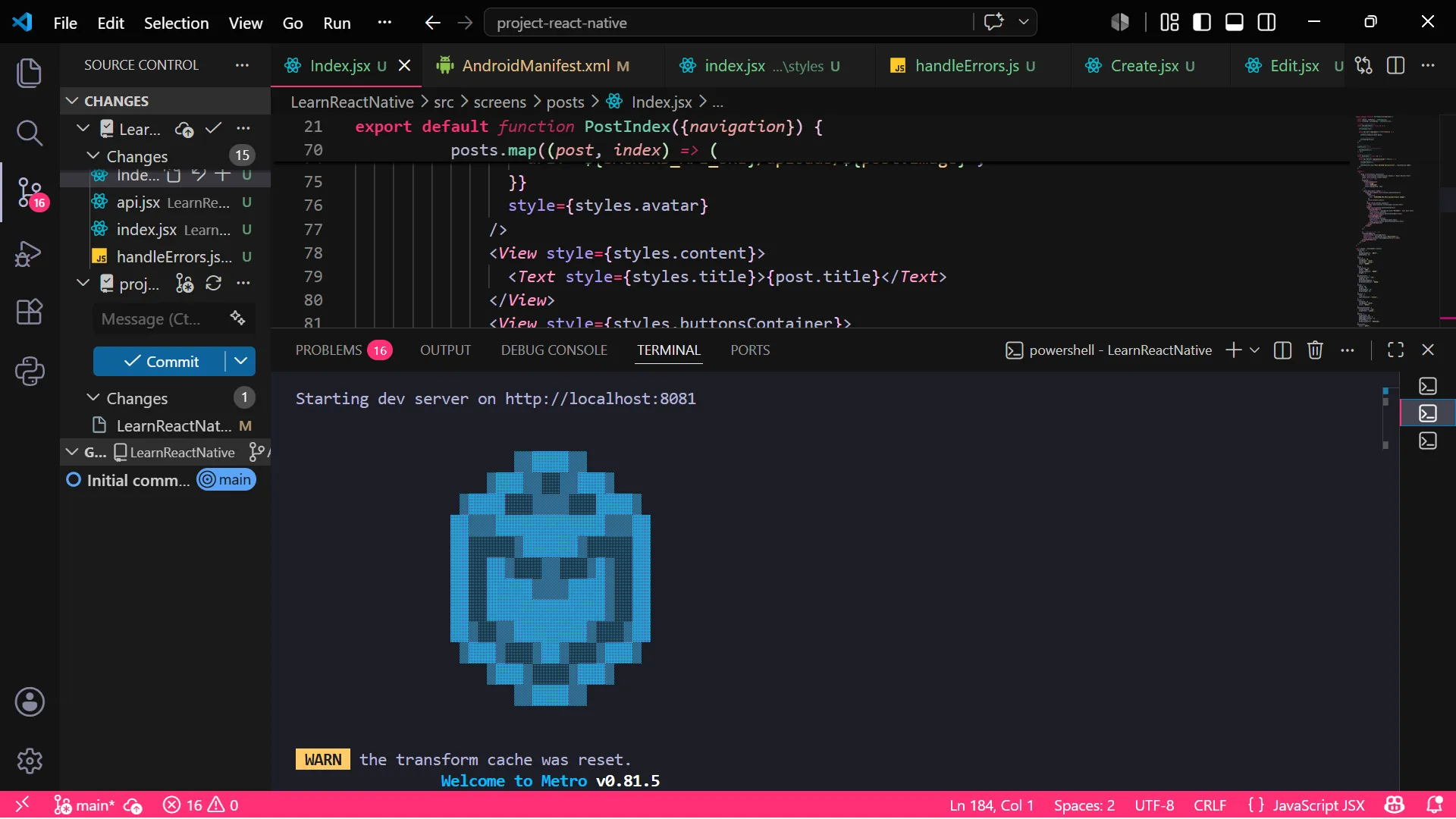Screen dimensions: 1456x819
Task: Stage changes with plus icon on Inde... file
Action: [x=223, y=175]
